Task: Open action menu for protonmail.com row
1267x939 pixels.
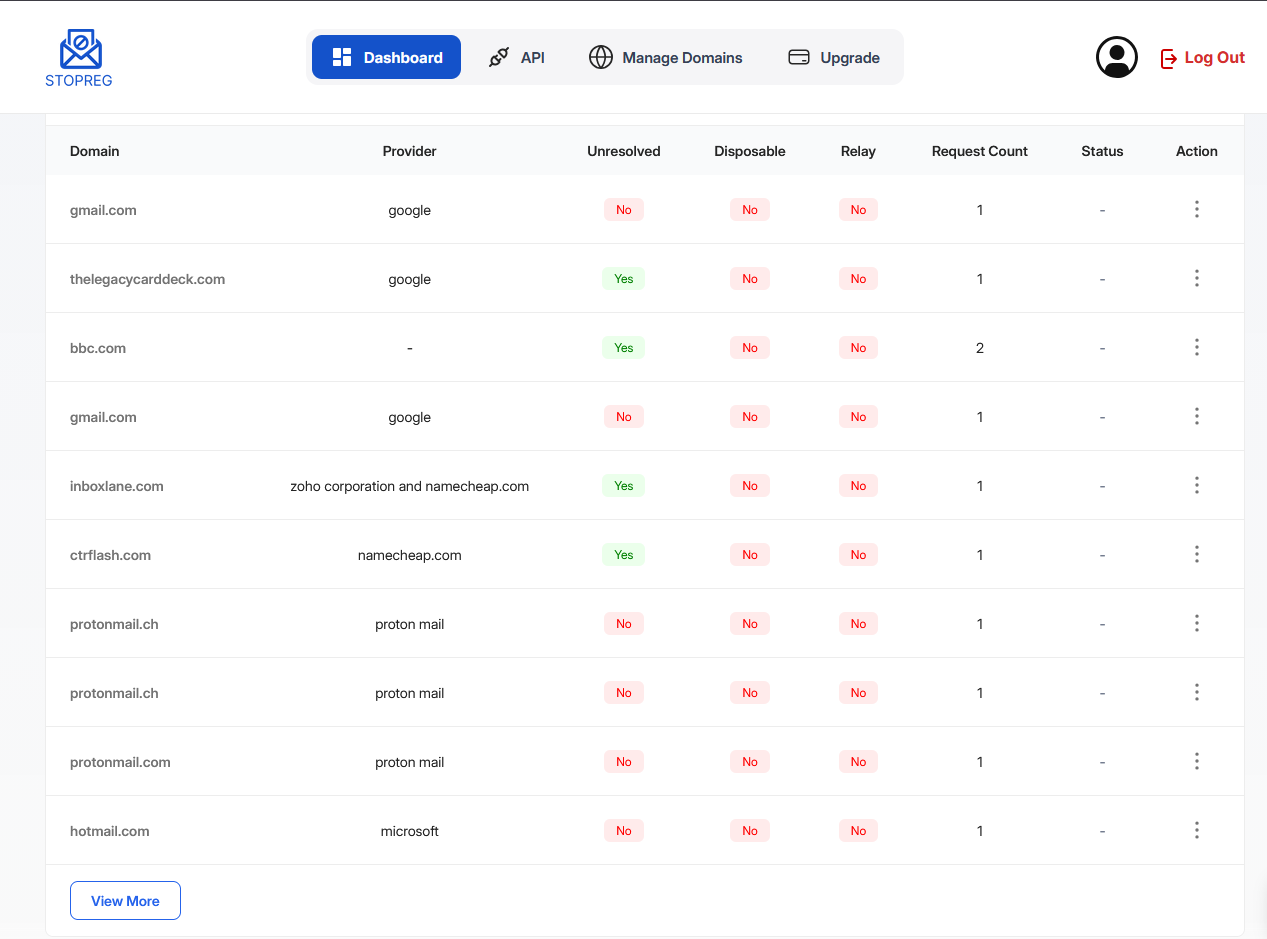Action: tap(1196, 761)
